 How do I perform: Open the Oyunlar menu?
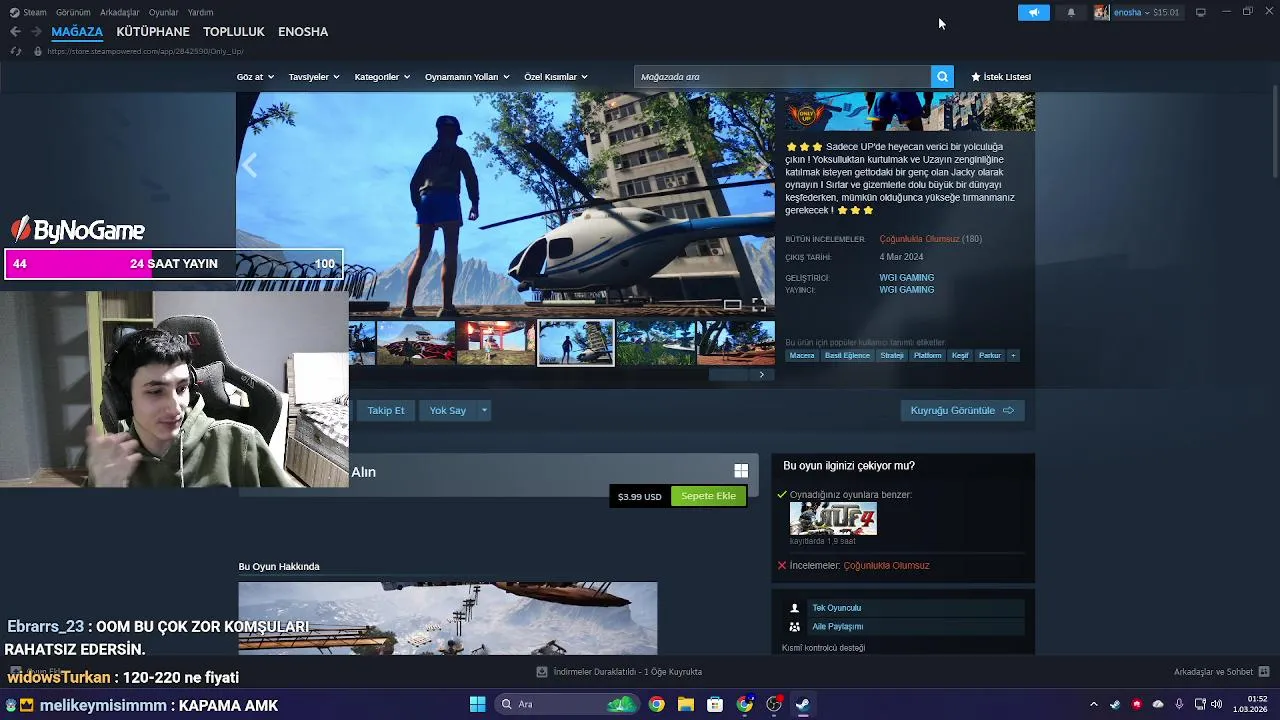[164, 12]
